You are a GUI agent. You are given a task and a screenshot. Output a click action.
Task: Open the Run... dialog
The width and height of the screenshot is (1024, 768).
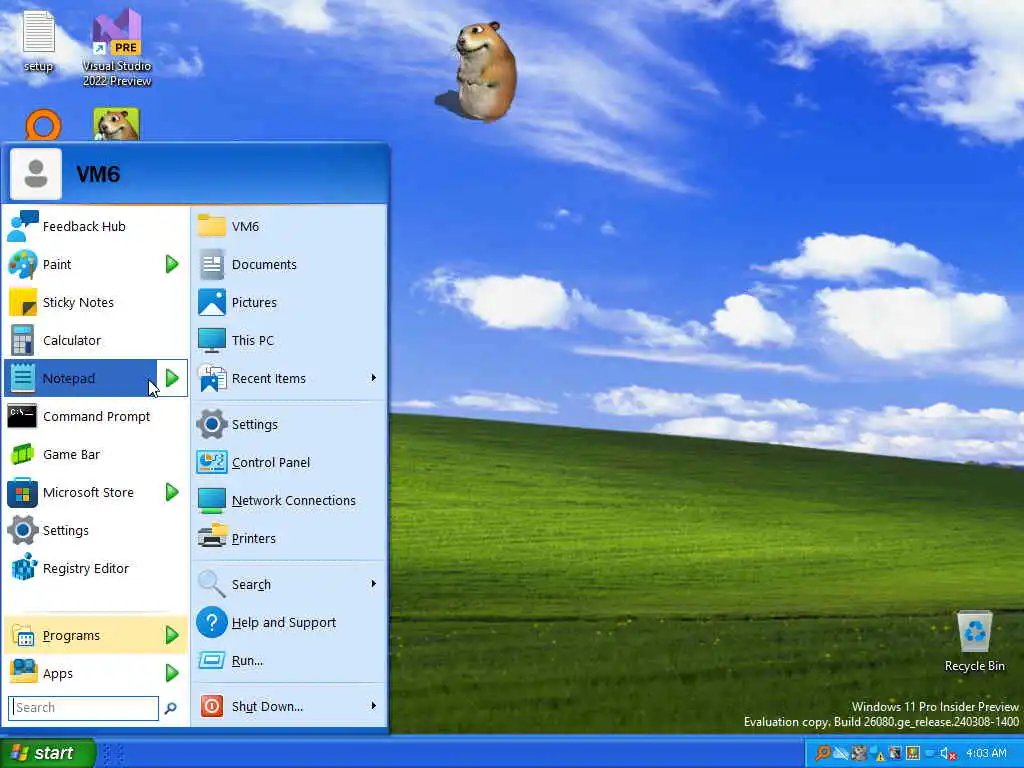(289, 660)
